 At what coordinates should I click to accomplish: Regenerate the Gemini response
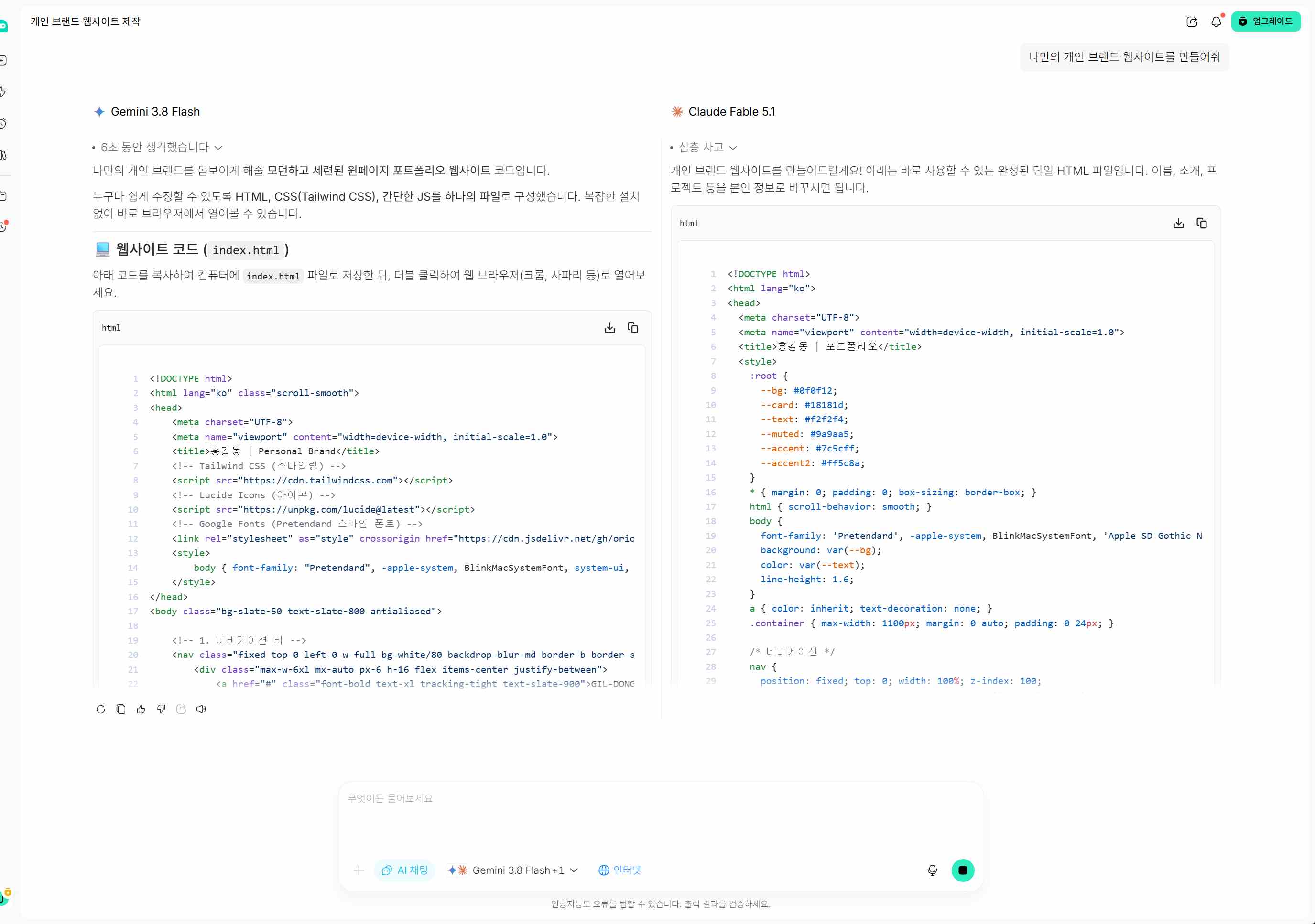pyautogui.click(x=101, y=709)
